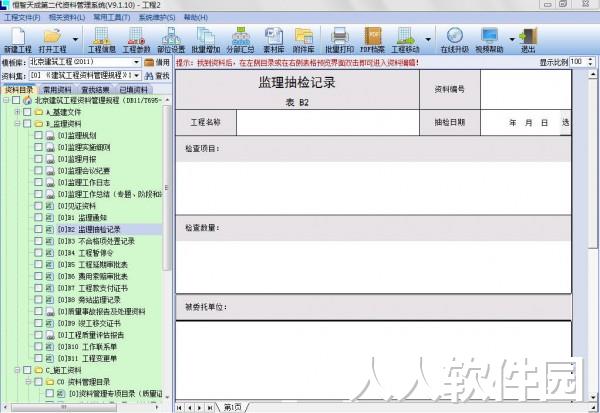Select the 第1页 page tab
Image resolution: width=600 pixels, height=413 pixels.
click(232, 408)
